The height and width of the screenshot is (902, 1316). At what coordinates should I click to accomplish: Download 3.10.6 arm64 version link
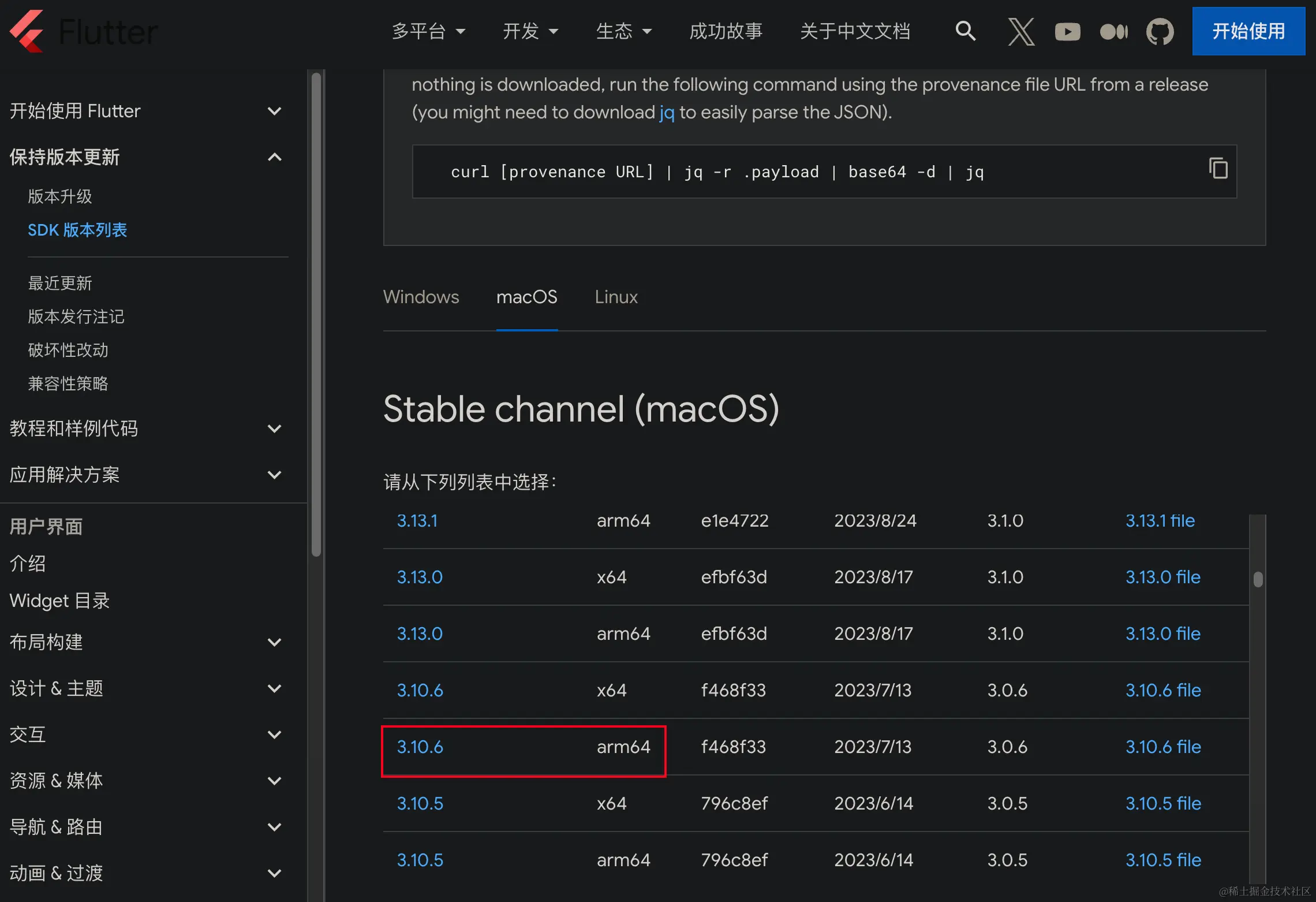click(420, 747)
